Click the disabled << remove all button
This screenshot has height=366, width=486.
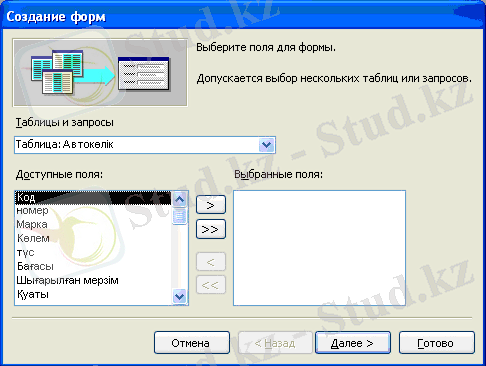[x=211, y=285]
